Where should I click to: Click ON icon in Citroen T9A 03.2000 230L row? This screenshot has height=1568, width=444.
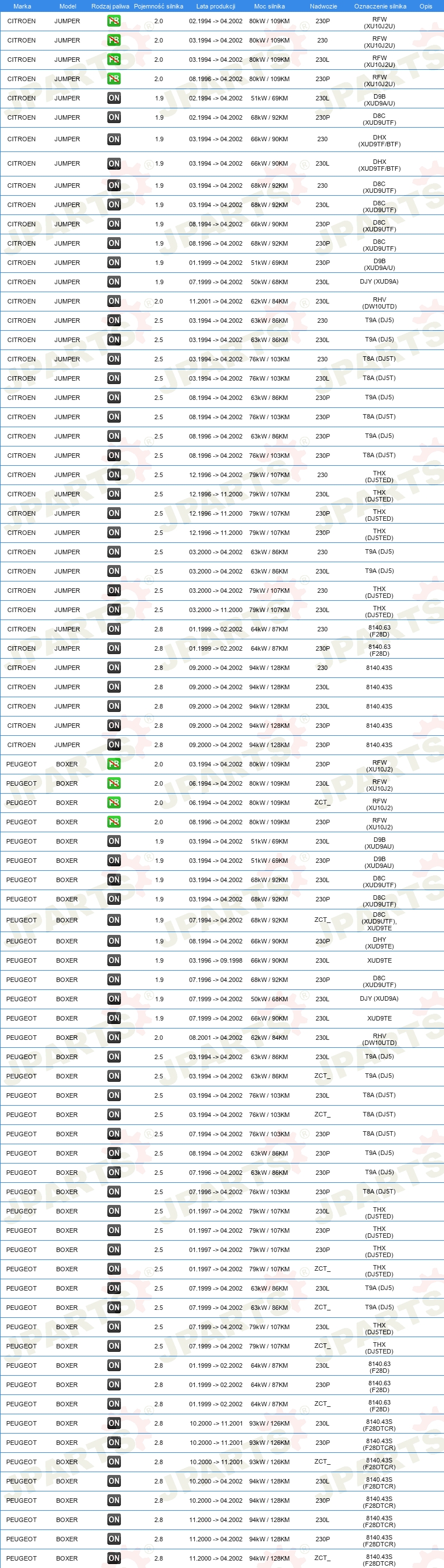pyautogui.click(x=114, y=572)
